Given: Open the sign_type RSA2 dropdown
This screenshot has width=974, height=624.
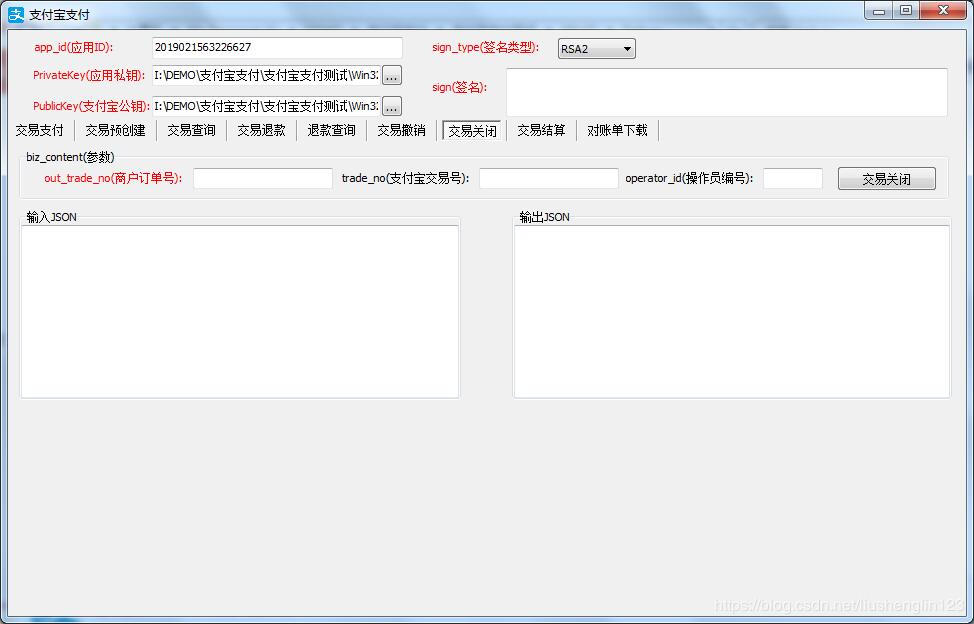Looking at the screenshot, I should [x=596, y=48].
